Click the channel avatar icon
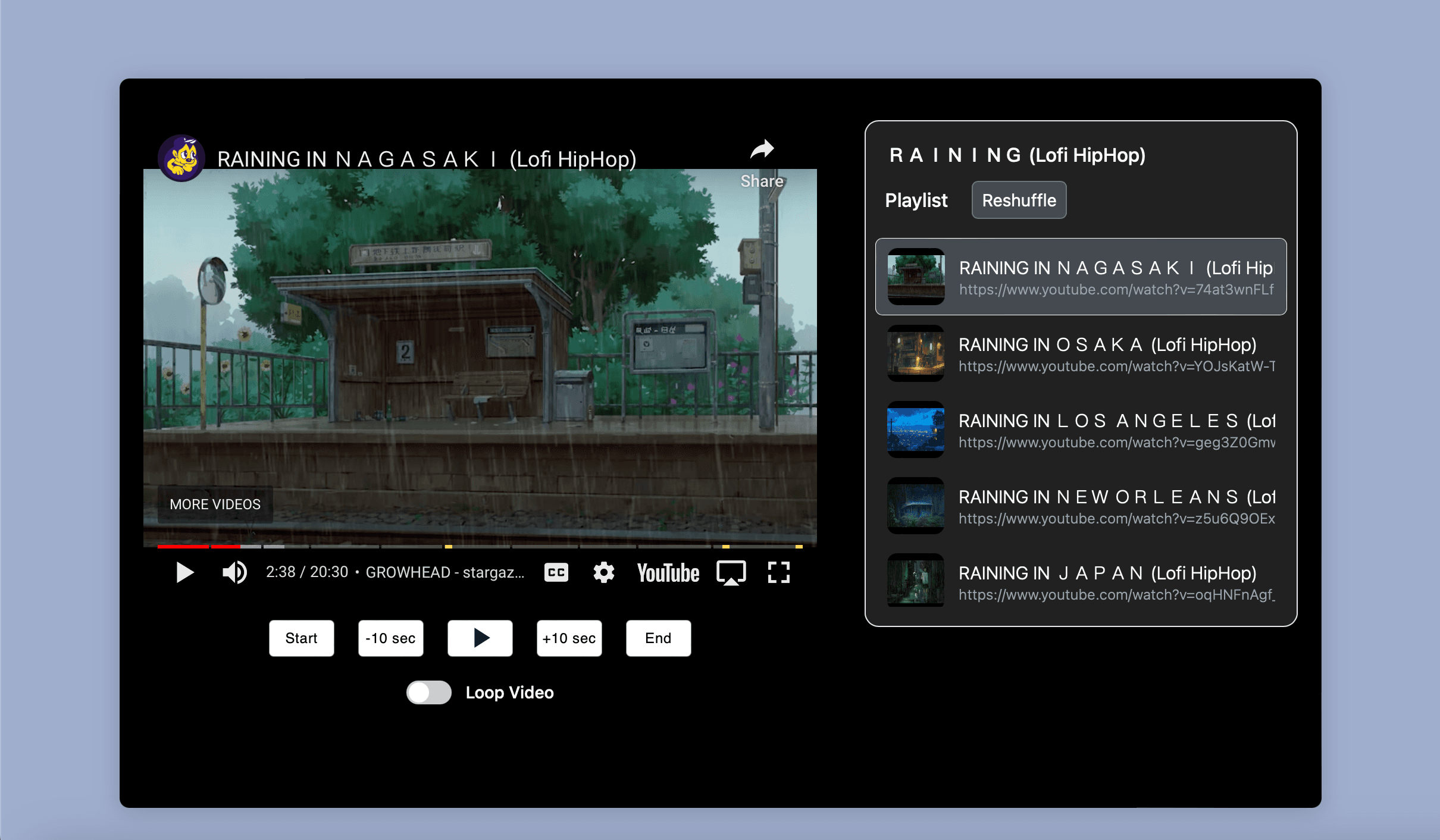The image size is (1440, 840). click(181, 158)
